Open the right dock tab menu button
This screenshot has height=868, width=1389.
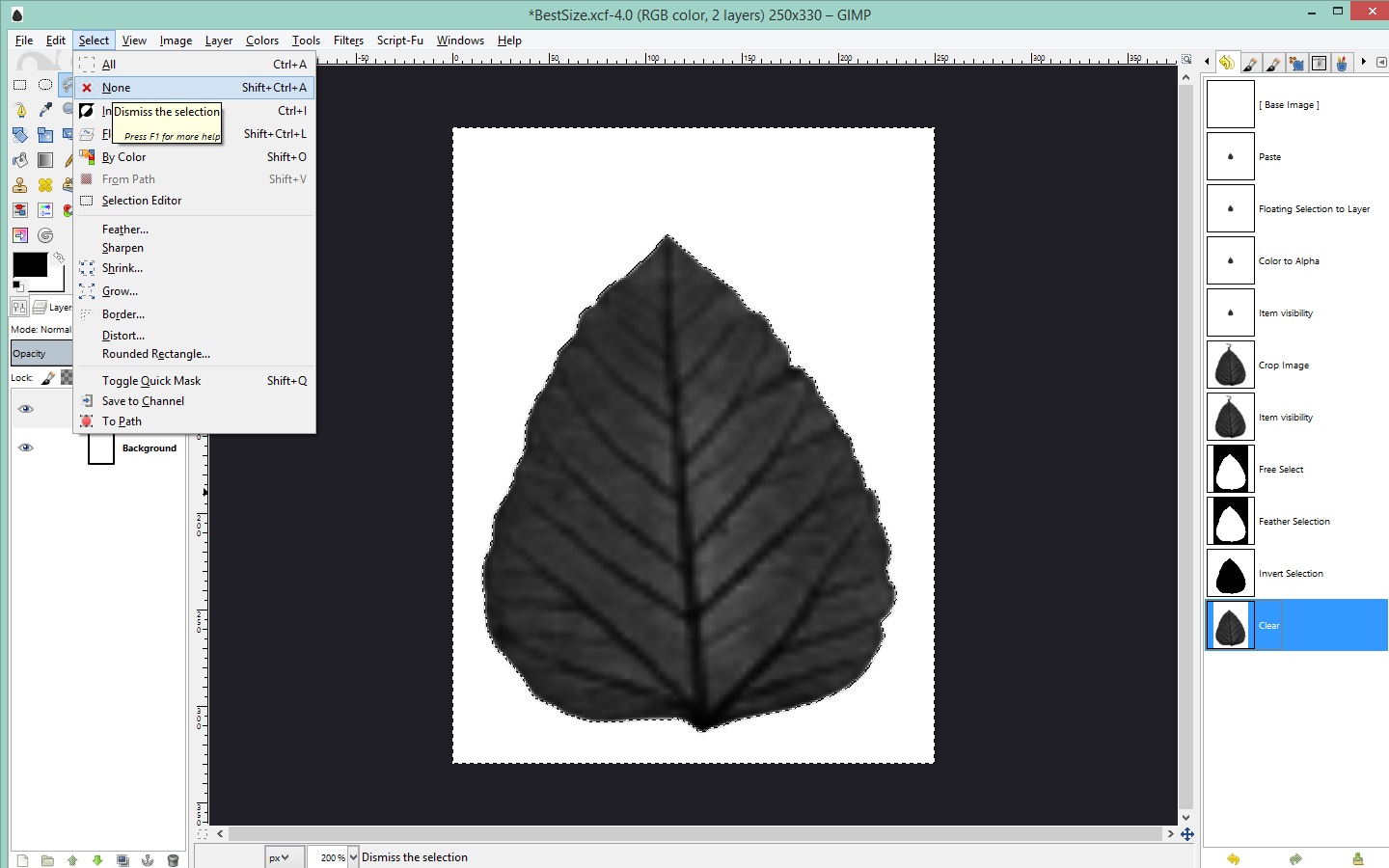(x=1381, y=62)
